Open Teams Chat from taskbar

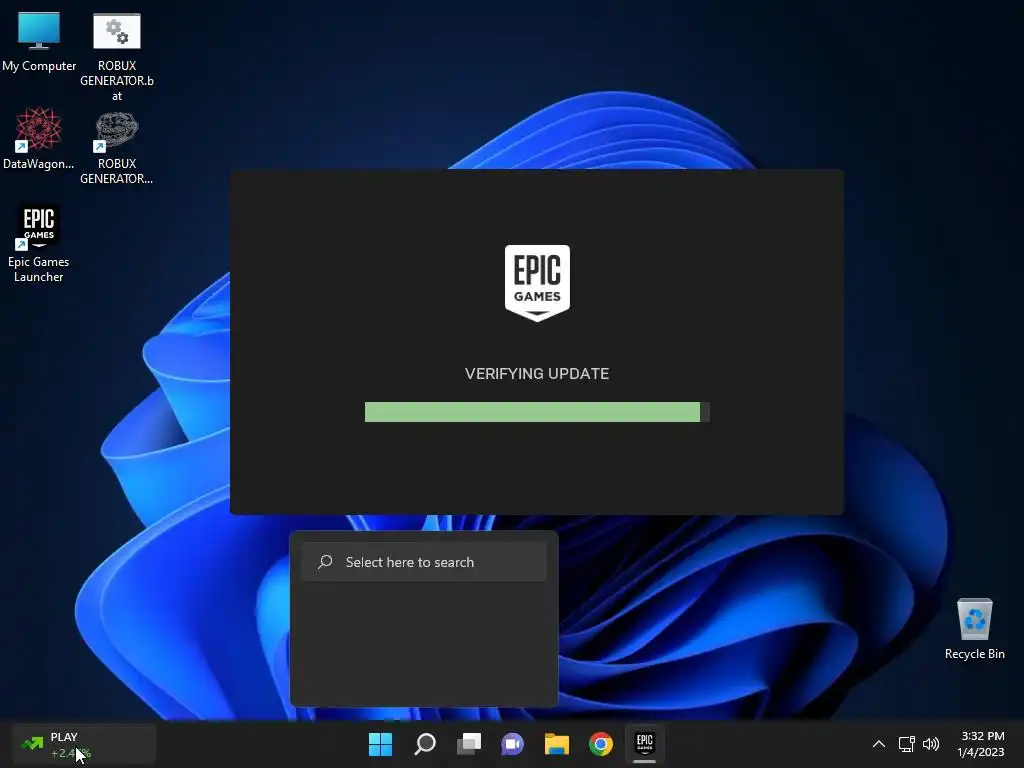(x=513, y=744)
